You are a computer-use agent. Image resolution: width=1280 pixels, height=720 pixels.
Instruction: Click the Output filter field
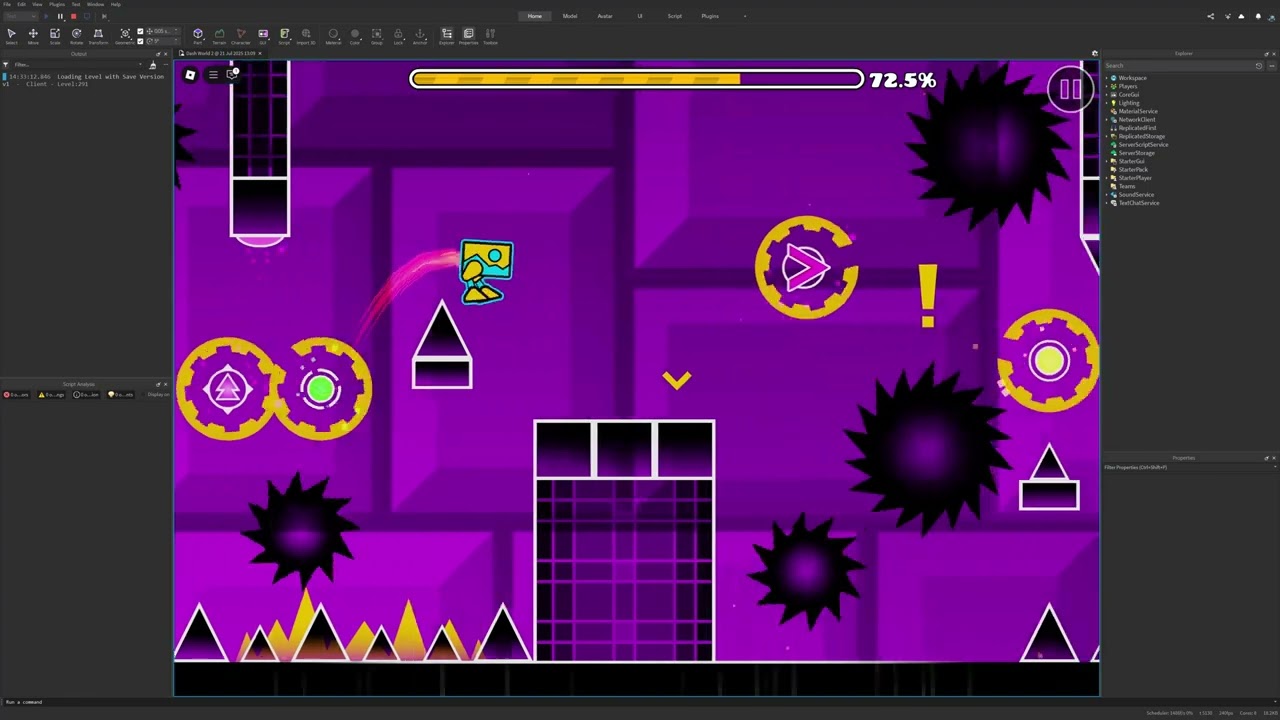point(75,65)
